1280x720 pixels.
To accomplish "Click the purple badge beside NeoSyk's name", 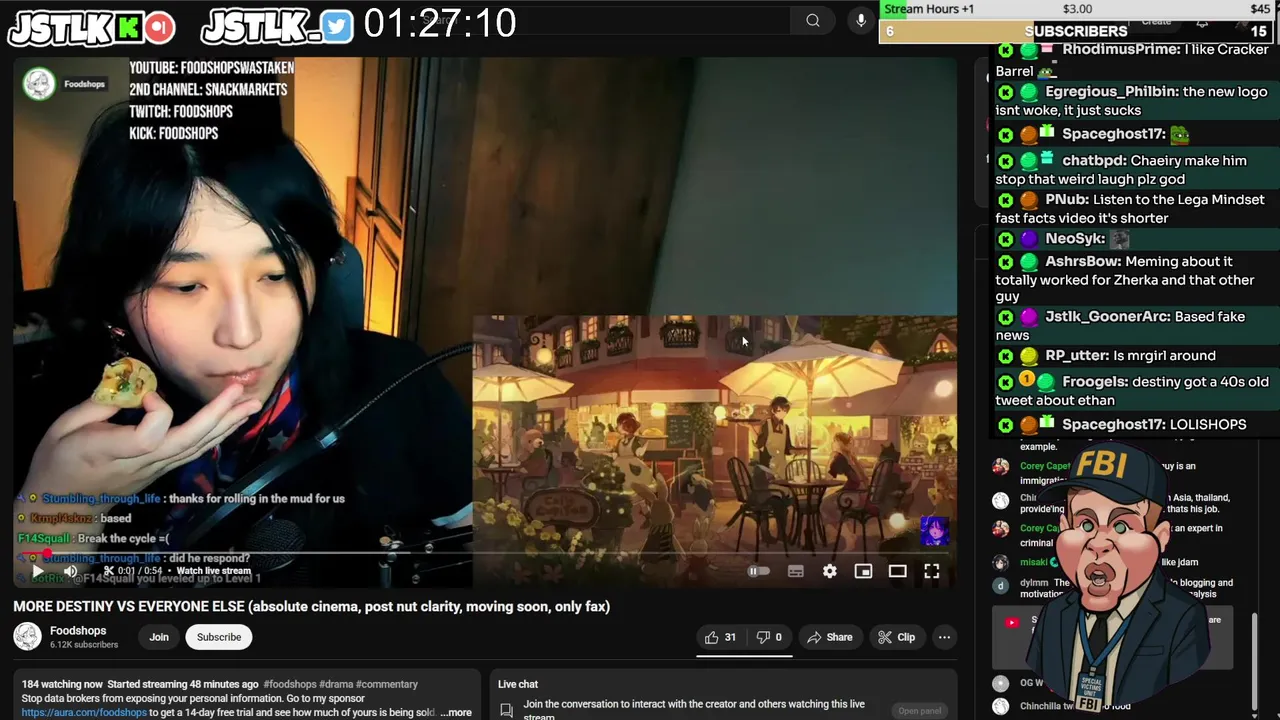I will pos(1028,239).
